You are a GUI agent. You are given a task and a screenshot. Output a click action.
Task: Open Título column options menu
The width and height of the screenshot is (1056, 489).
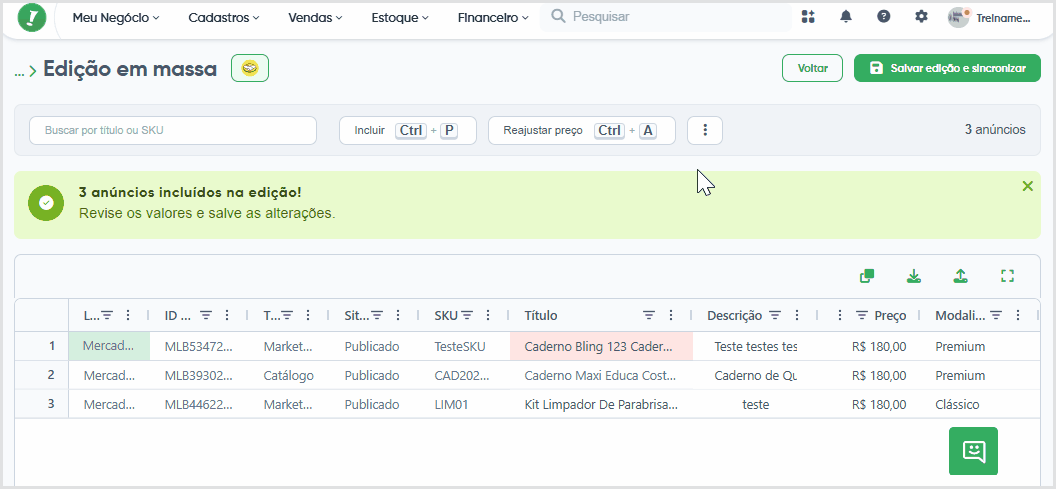[x=671, y=315]
